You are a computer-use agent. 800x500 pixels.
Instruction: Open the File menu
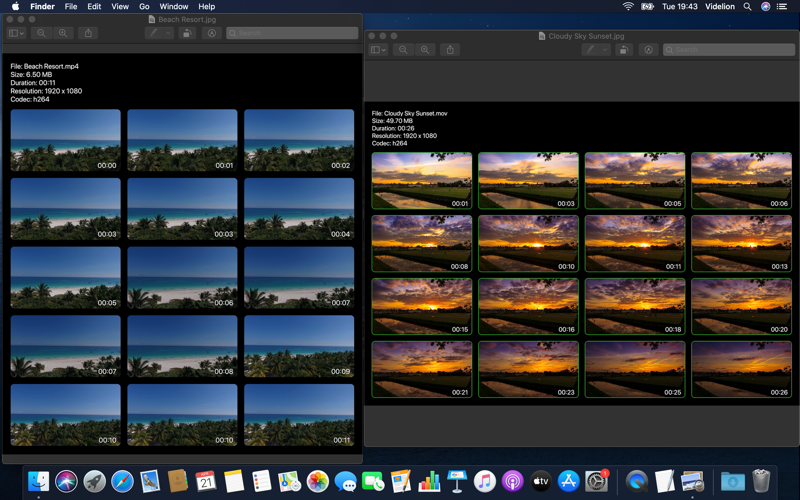point(71,7)
